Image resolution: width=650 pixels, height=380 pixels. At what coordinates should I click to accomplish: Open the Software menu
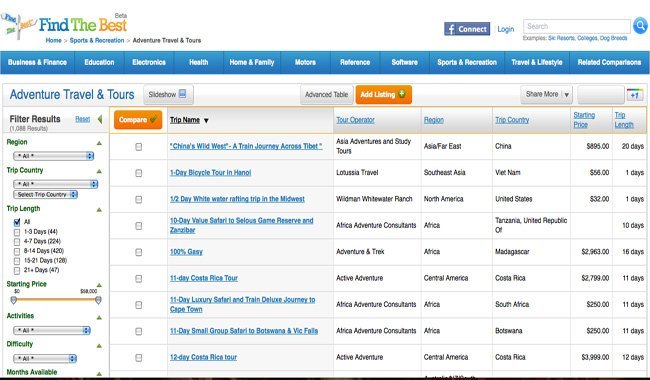tap(405, 63)
